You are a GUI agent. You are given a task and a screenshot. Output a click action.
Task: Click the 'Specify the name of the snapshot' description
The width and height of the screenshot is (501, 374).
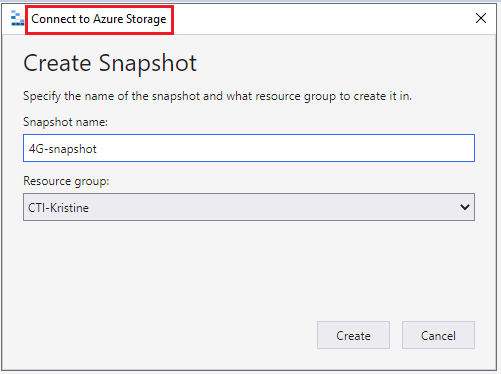[x=217, y=96]
